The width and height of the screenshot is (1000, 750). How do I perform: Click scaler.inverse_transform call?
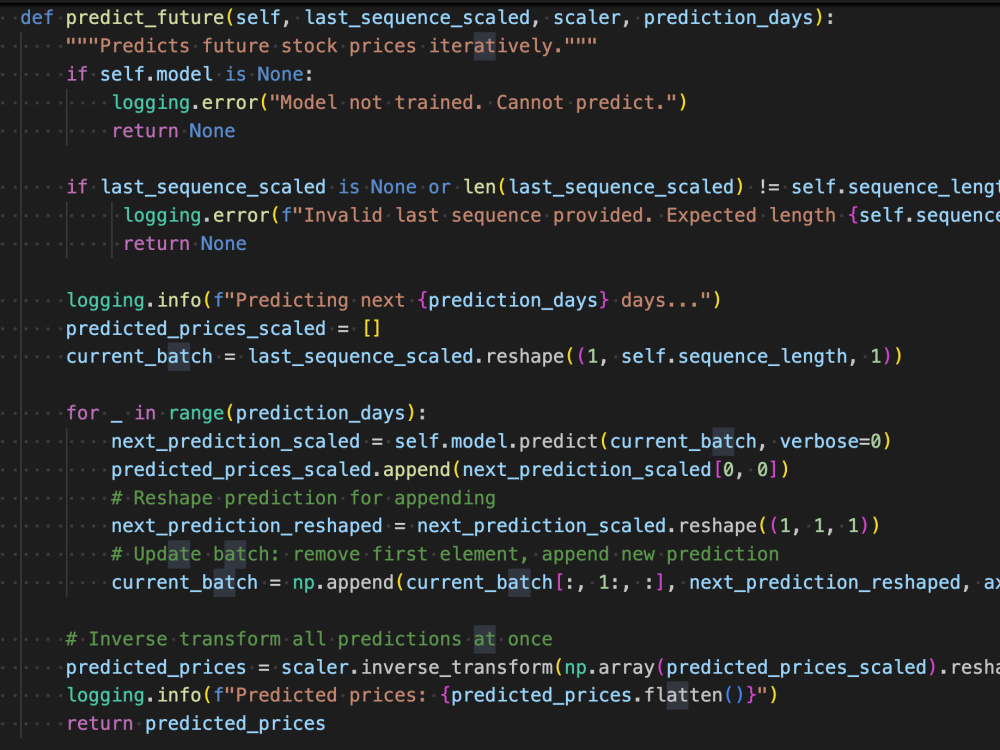pyautogui.click(x=640, y=668)
